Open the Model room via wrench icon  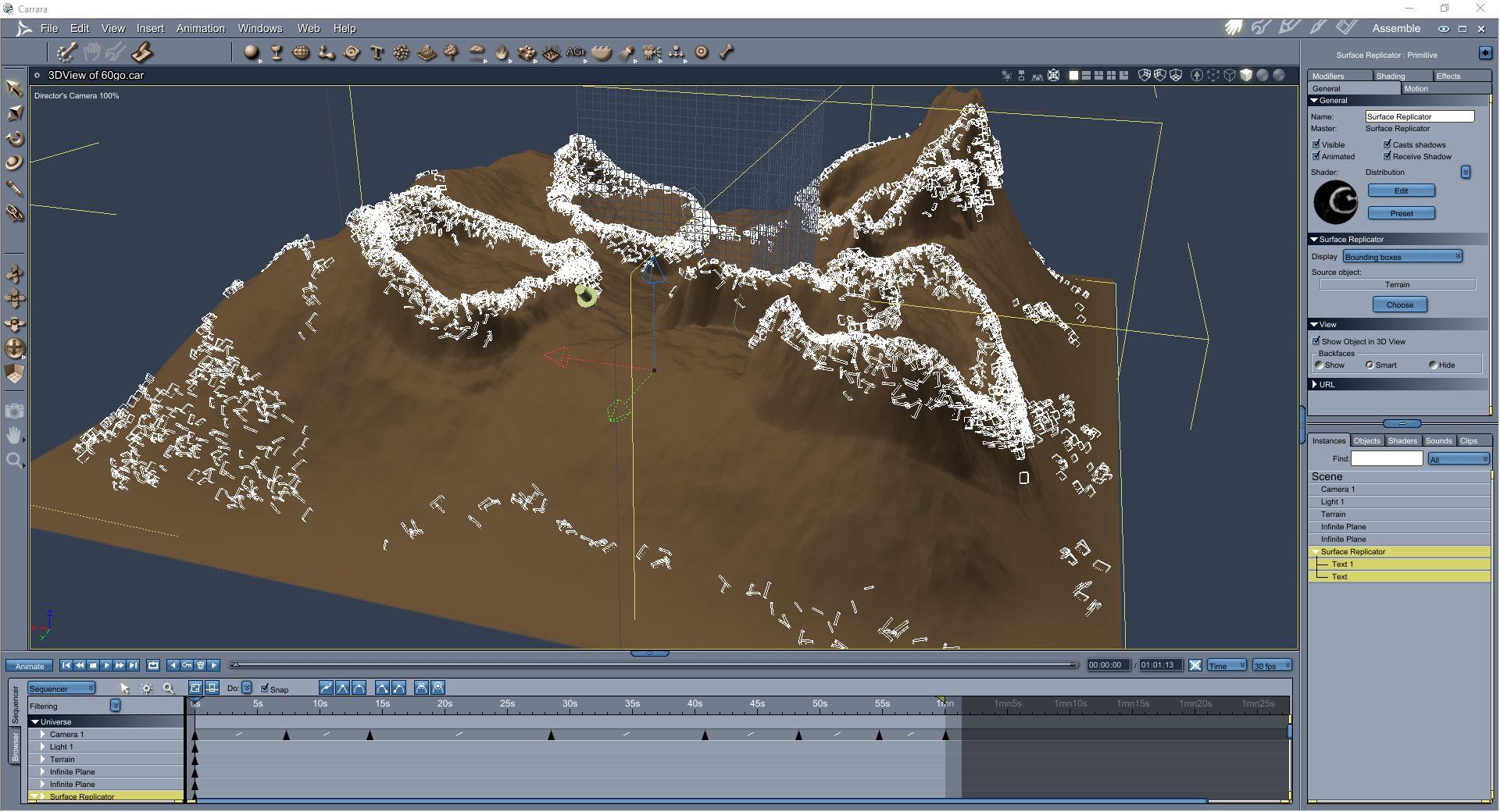1261,28
